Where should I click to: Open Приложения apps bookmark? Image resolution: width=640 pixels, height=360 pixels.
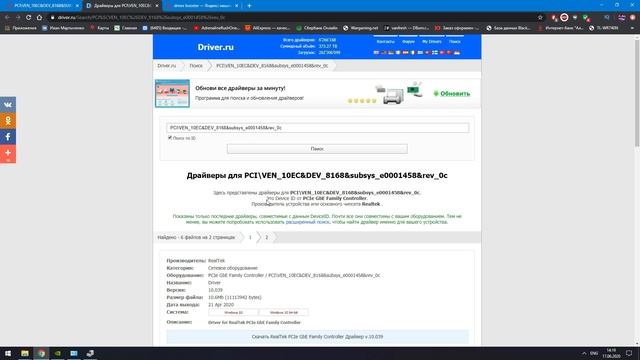coord(20,28)
